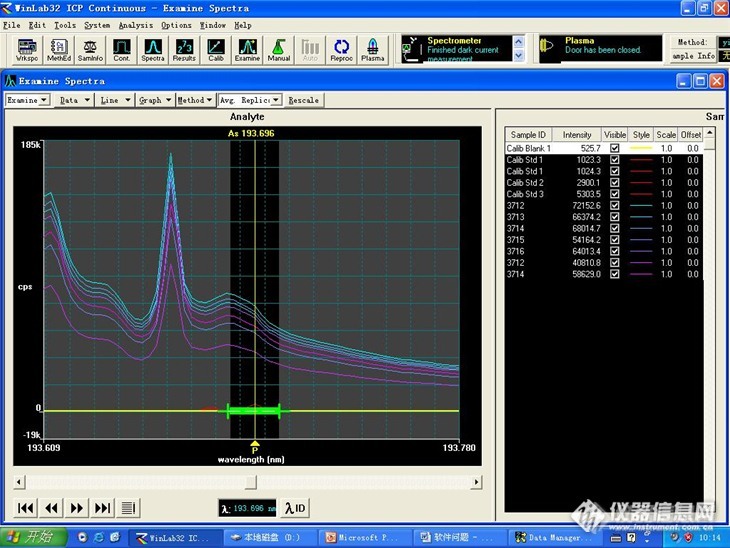Open the Help menu

point(243,25)
